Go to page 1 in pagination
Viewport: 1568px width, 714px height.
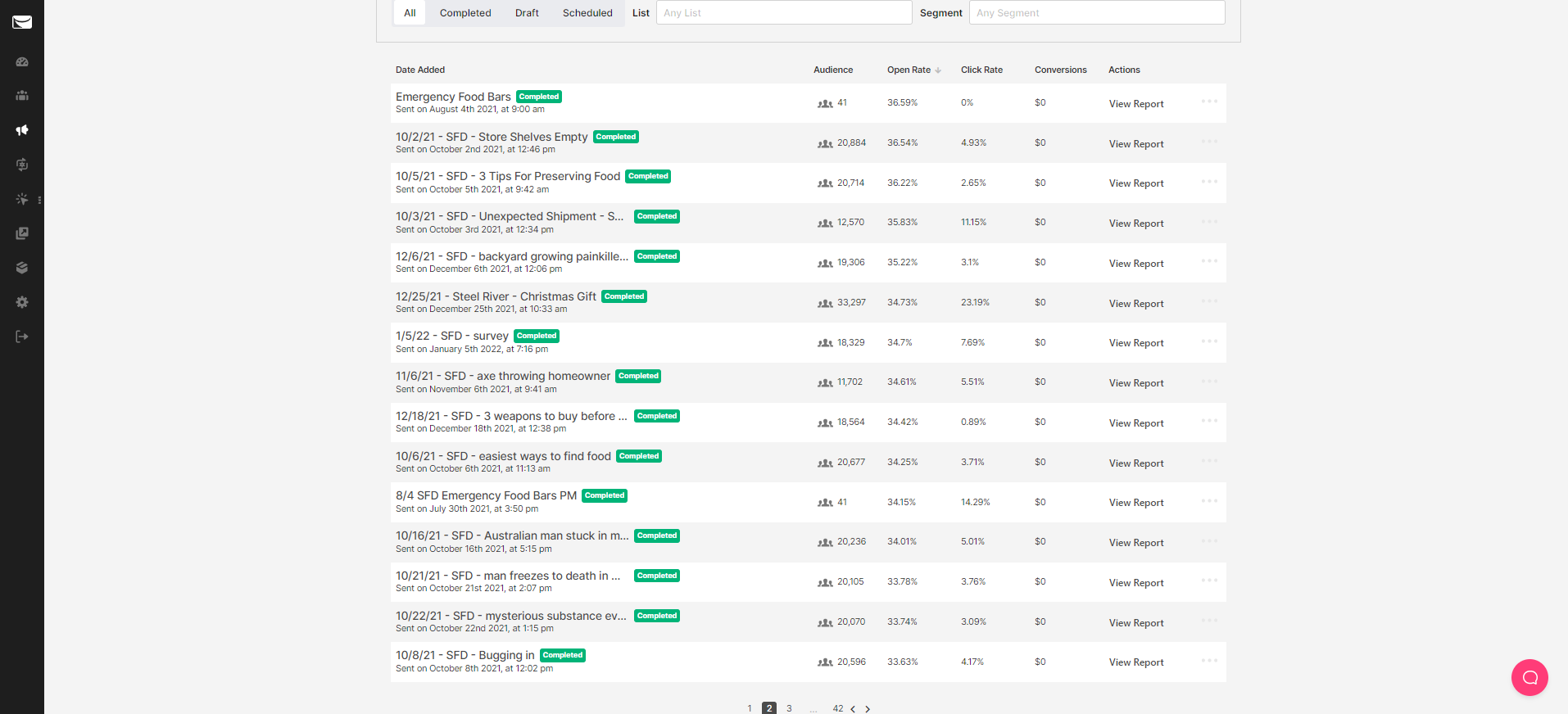[750, 709]
